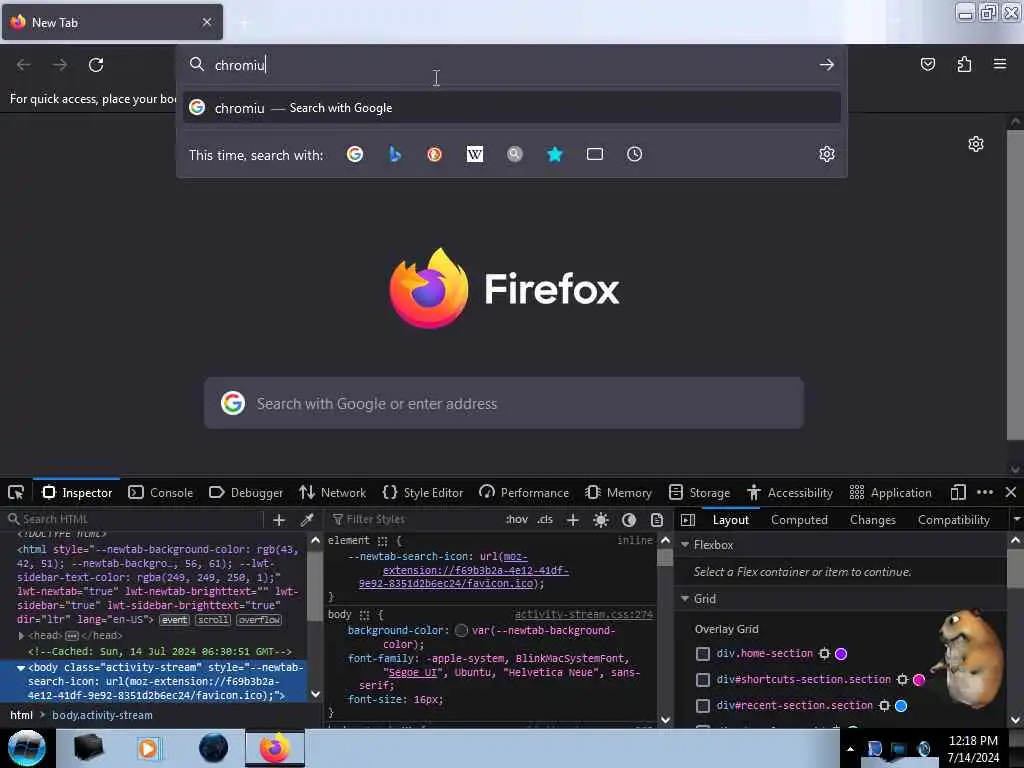Search this time with Google icon
Image resolution: width=1024 pixels, height=768 pixels.
pos(355,154)
